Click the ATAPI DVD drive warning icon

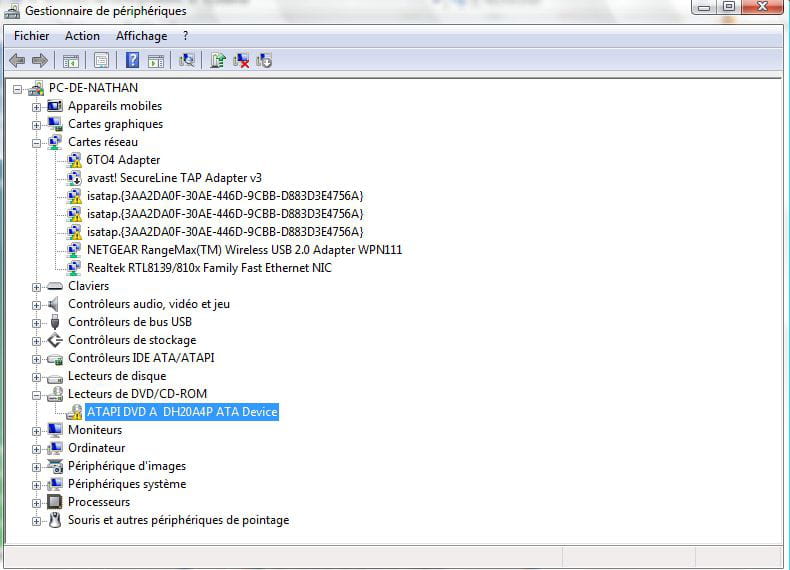[x=74, y=412]
